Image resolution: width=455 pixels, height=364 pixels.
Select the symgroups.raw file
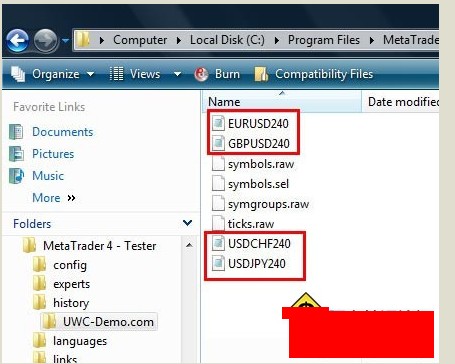pos(268,204)
